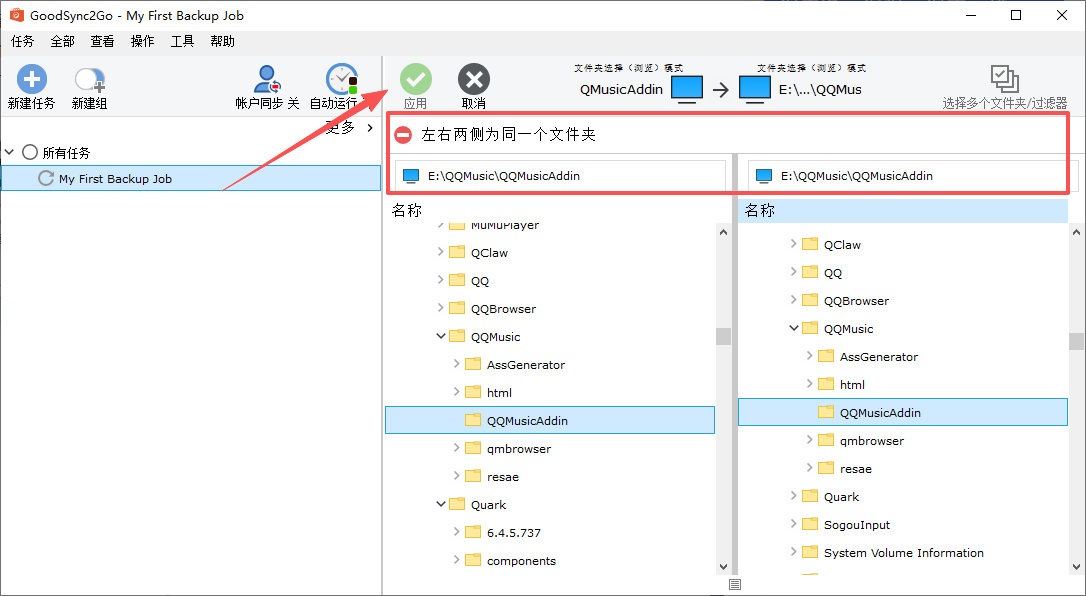Click the New Group (新建组) icon
Image resolution: width=1086 pixels, height=596 pixels.
(89, 80)
